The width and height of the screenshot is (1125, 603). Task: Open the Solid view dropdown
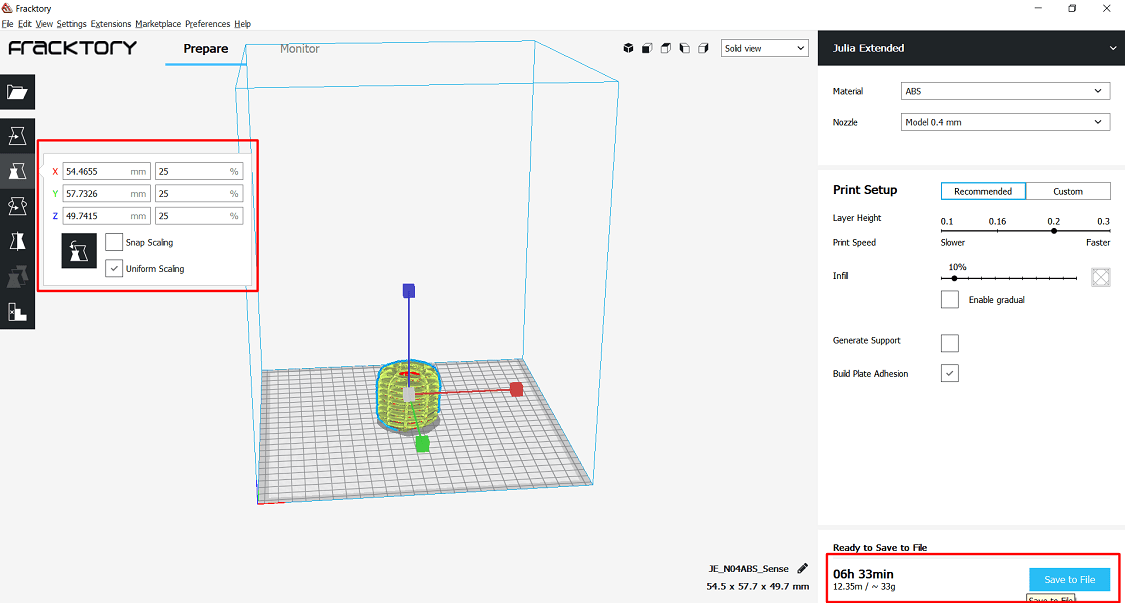pyautogui.click(x=764, y=48)
